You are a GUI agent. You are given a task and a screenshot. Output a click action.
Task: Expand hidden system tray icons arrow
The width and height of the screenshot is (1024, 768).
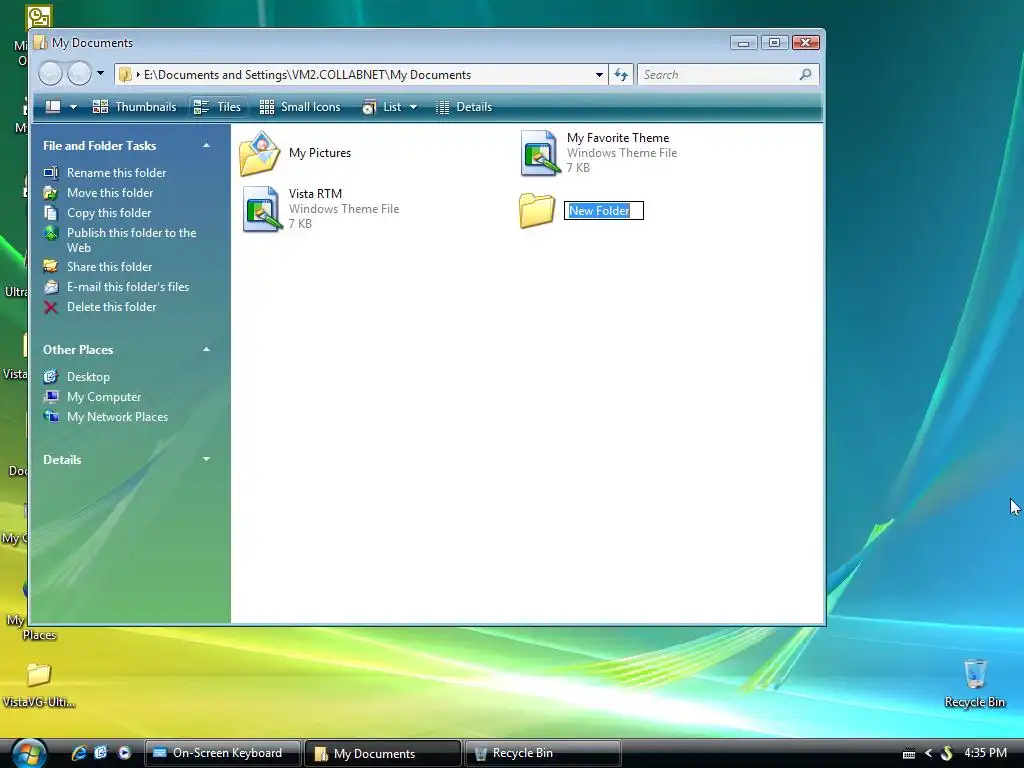coord(928,754)
